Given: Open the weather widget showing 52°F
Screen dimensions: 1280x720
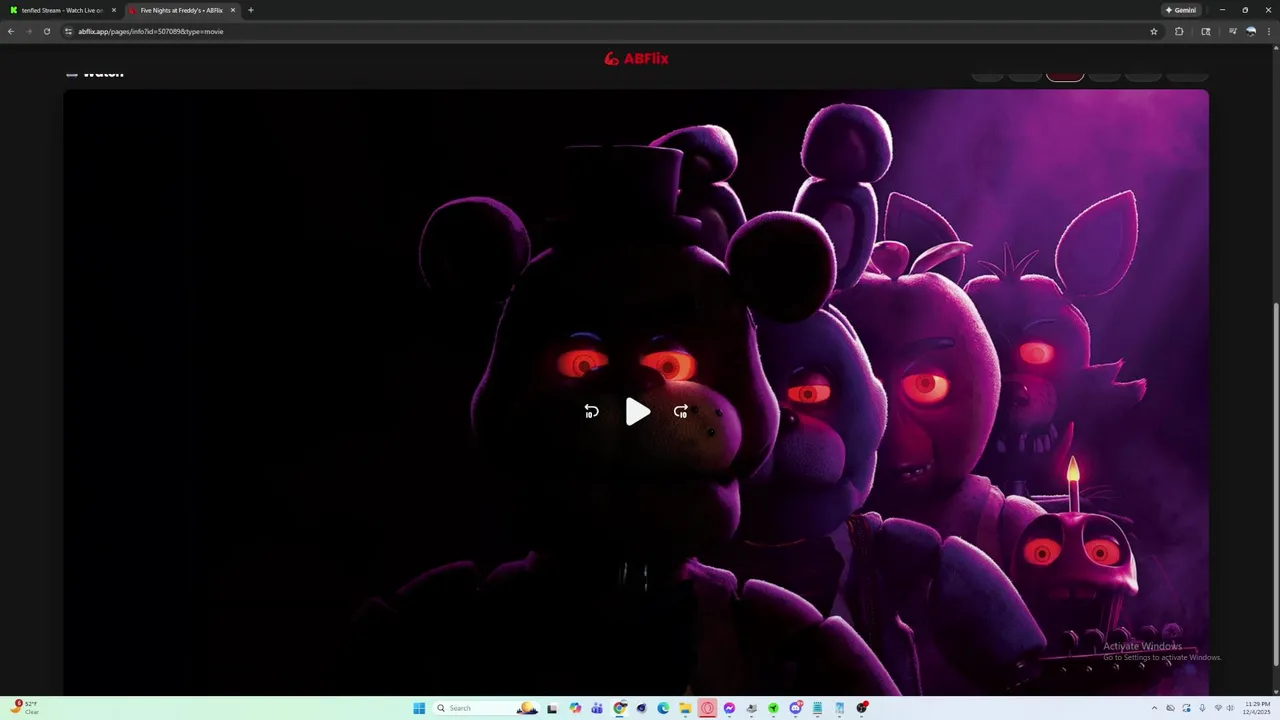Looking at the screenshot, I should point(25,708).
